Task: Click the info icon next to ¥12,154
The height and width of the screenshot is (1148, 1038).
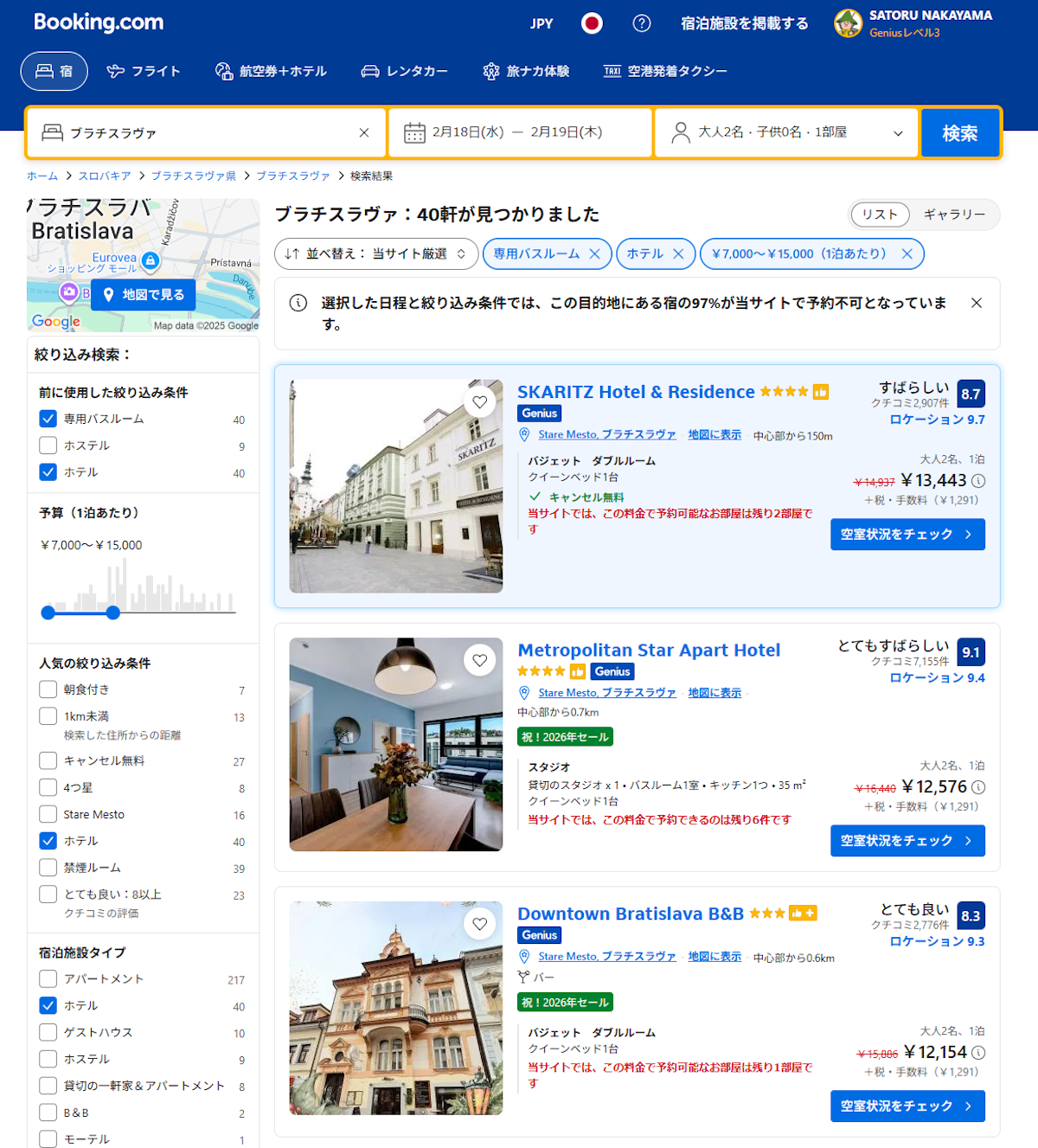Action: (x=978, y=1053)
